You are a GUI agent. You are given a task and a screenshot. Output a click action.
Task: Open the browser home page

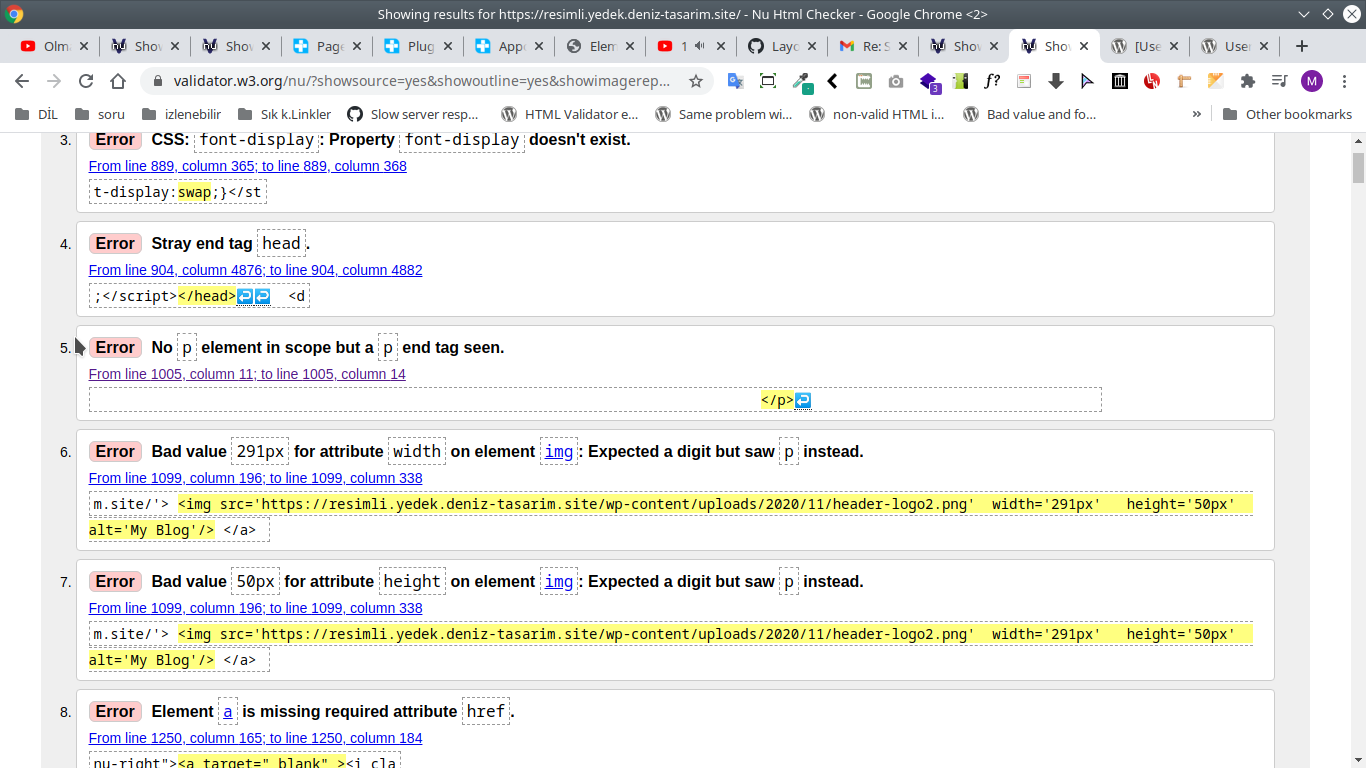point(118,81)
